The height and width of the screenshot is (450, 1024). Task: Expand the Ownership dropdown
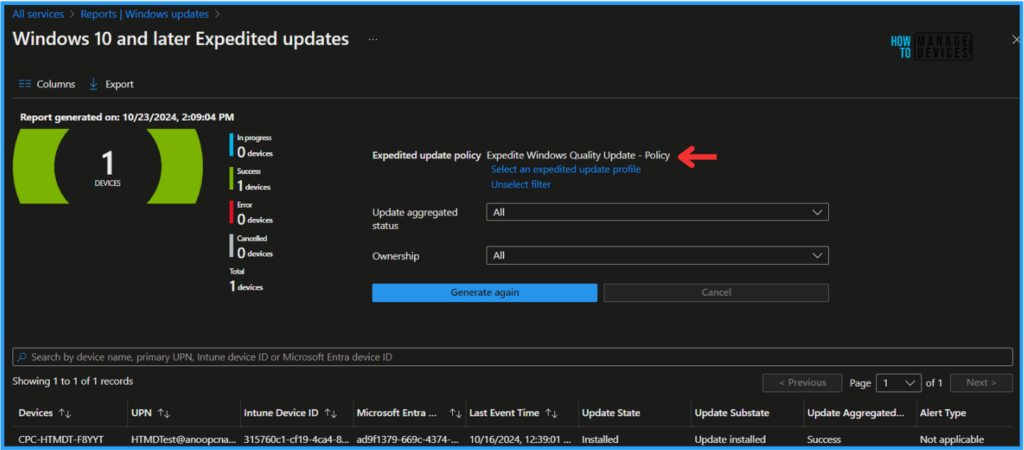657,255
